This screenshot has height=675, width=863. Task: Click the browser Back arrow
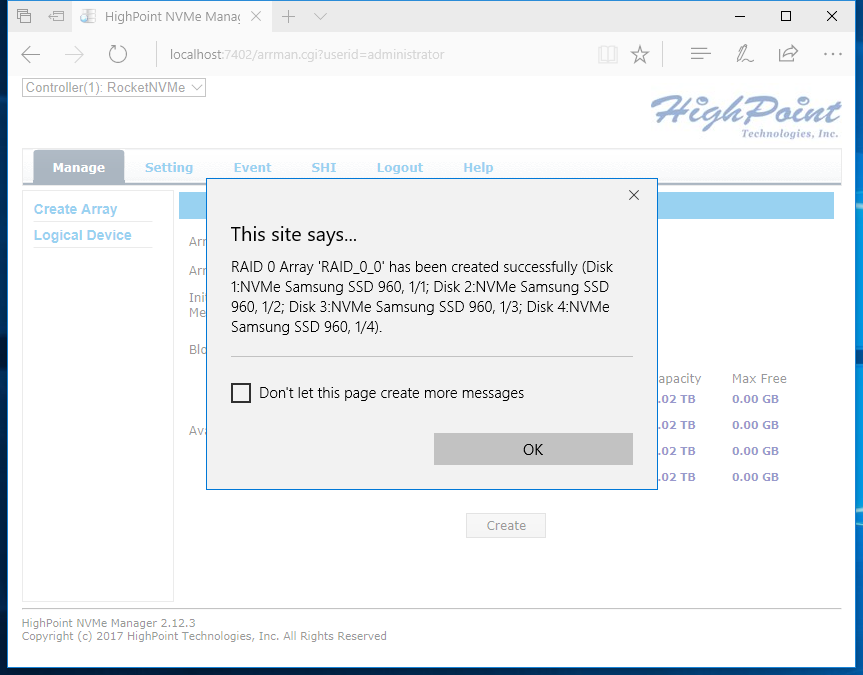(31, 54)
